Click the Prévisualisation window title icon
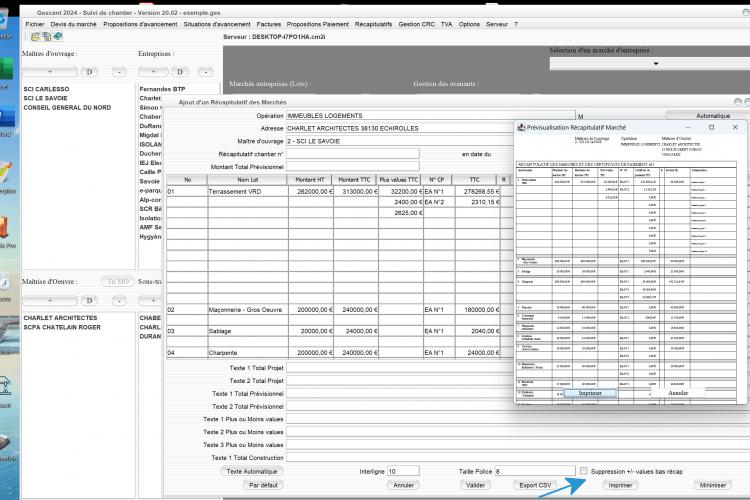750x500 pixels. pyautogui.click(x=521, y=127)
